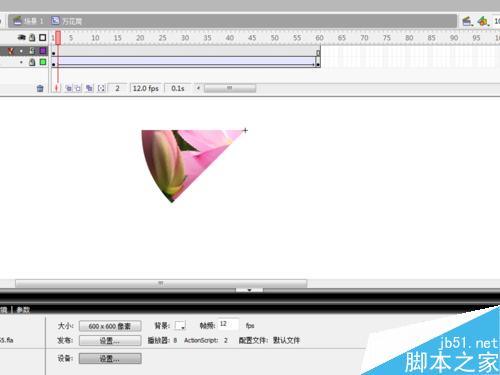Open the modify onion markers icon

coord(101,88)
